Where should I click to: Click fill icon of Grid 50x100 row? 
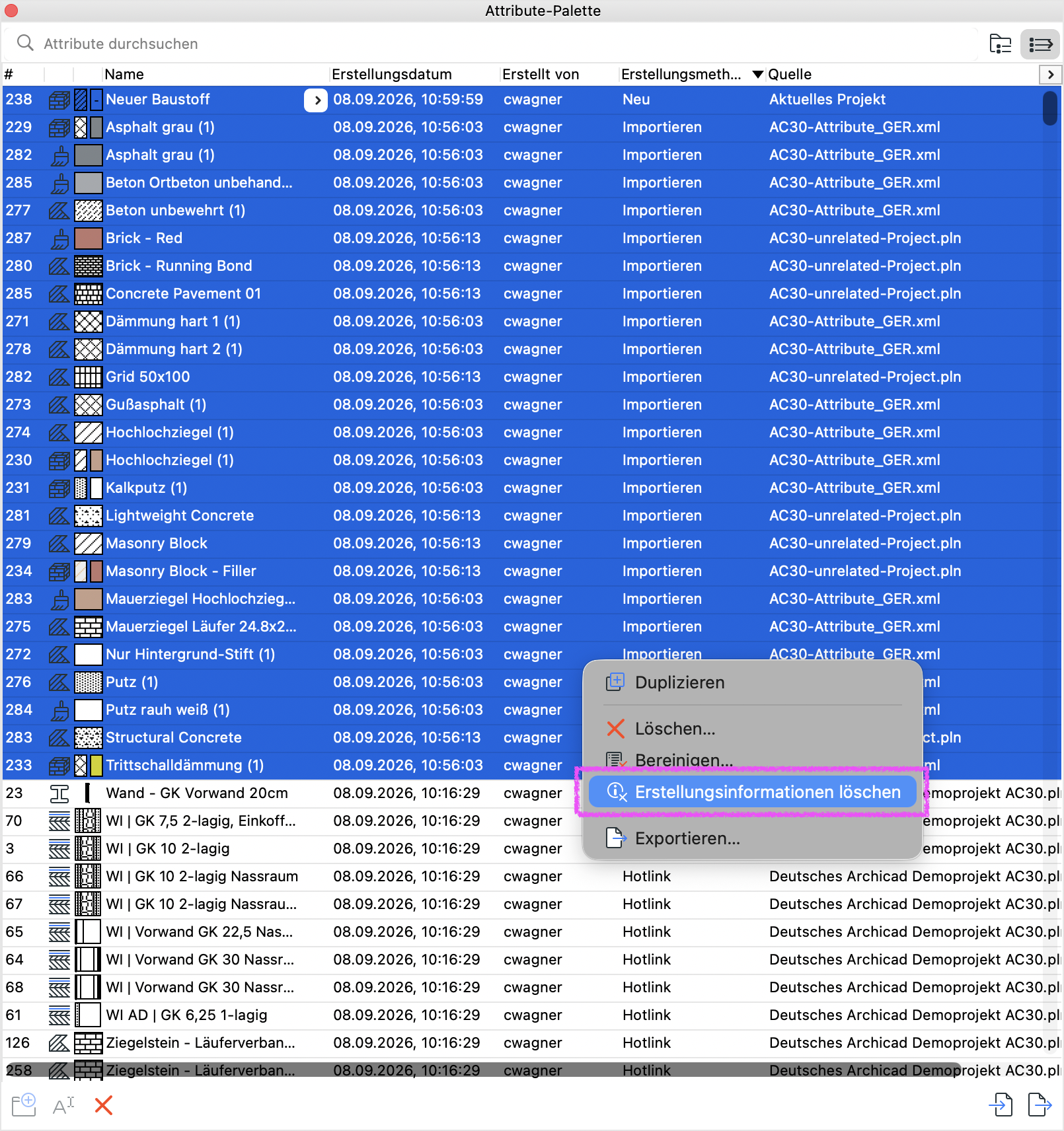point(59,377)
